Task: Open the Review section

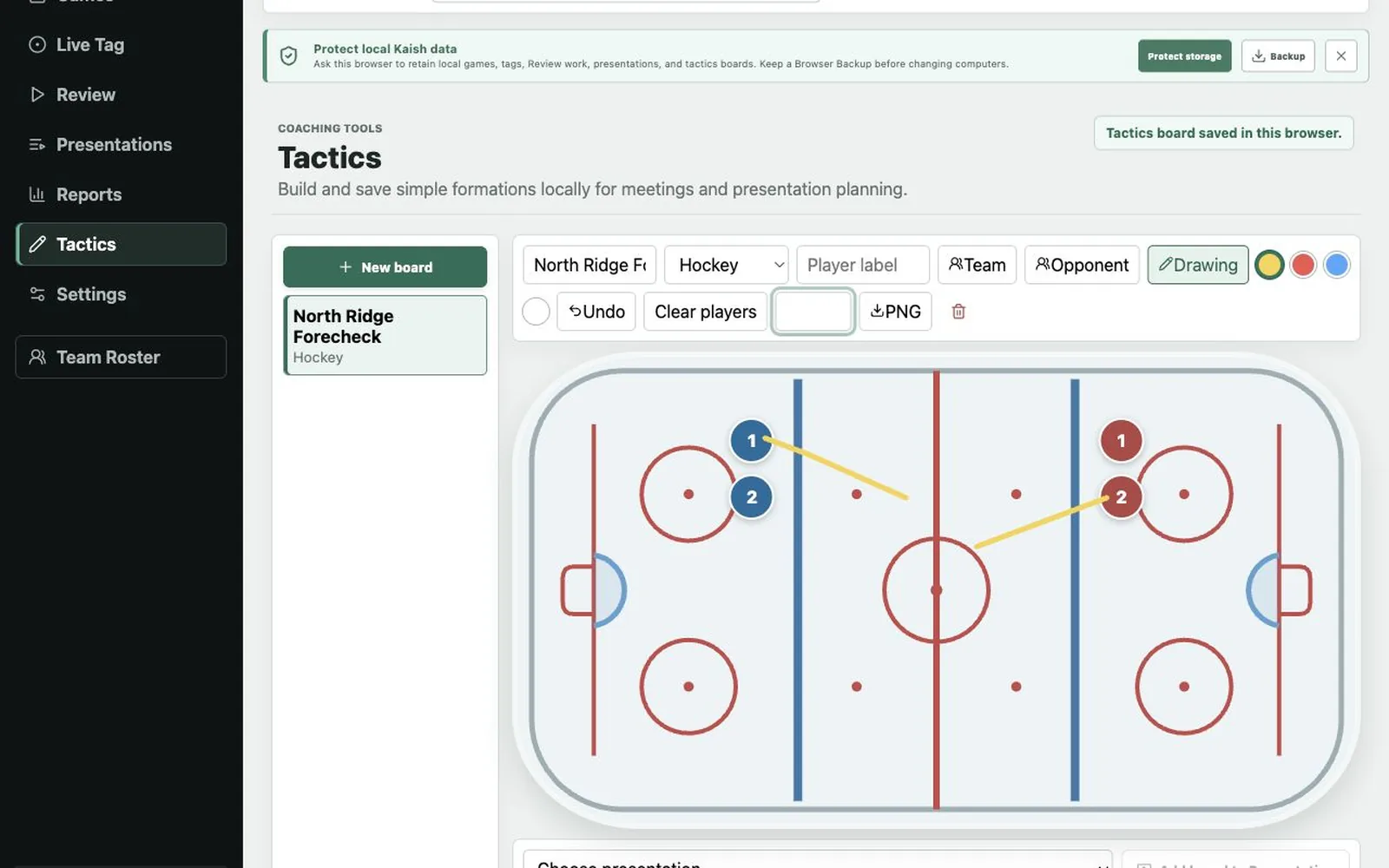Action: [x=121, y=95]
